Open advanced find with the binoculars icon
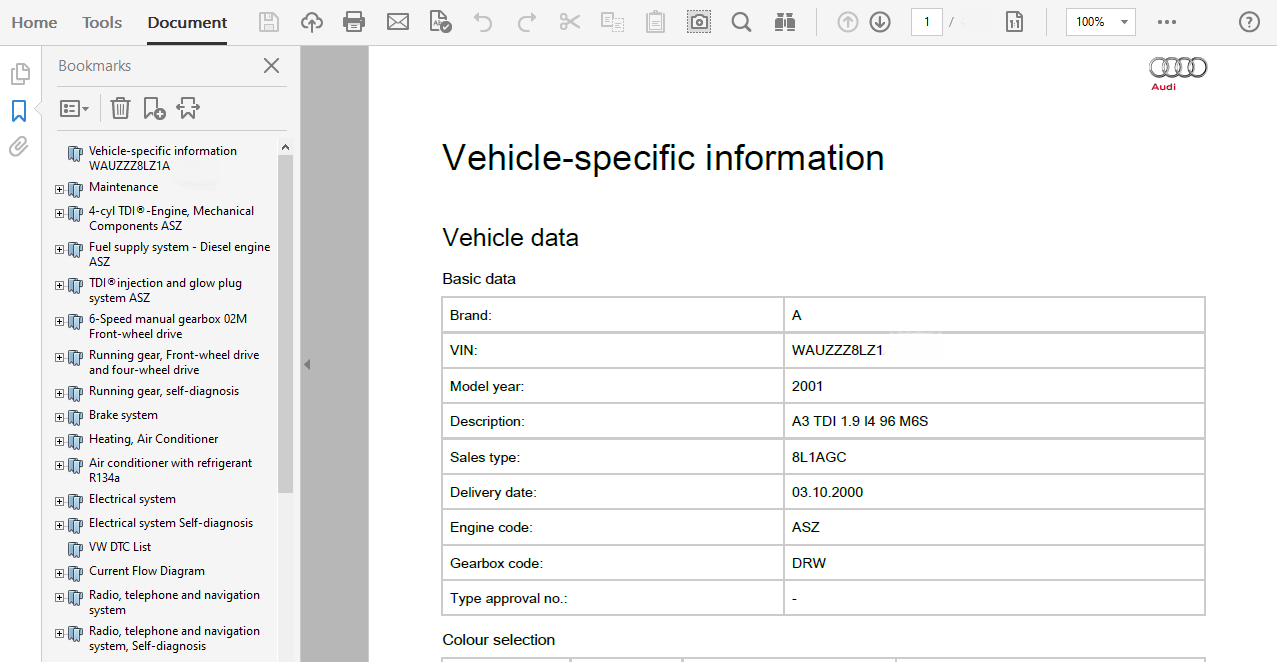1277x662 pixels. (x=784, y=20)
